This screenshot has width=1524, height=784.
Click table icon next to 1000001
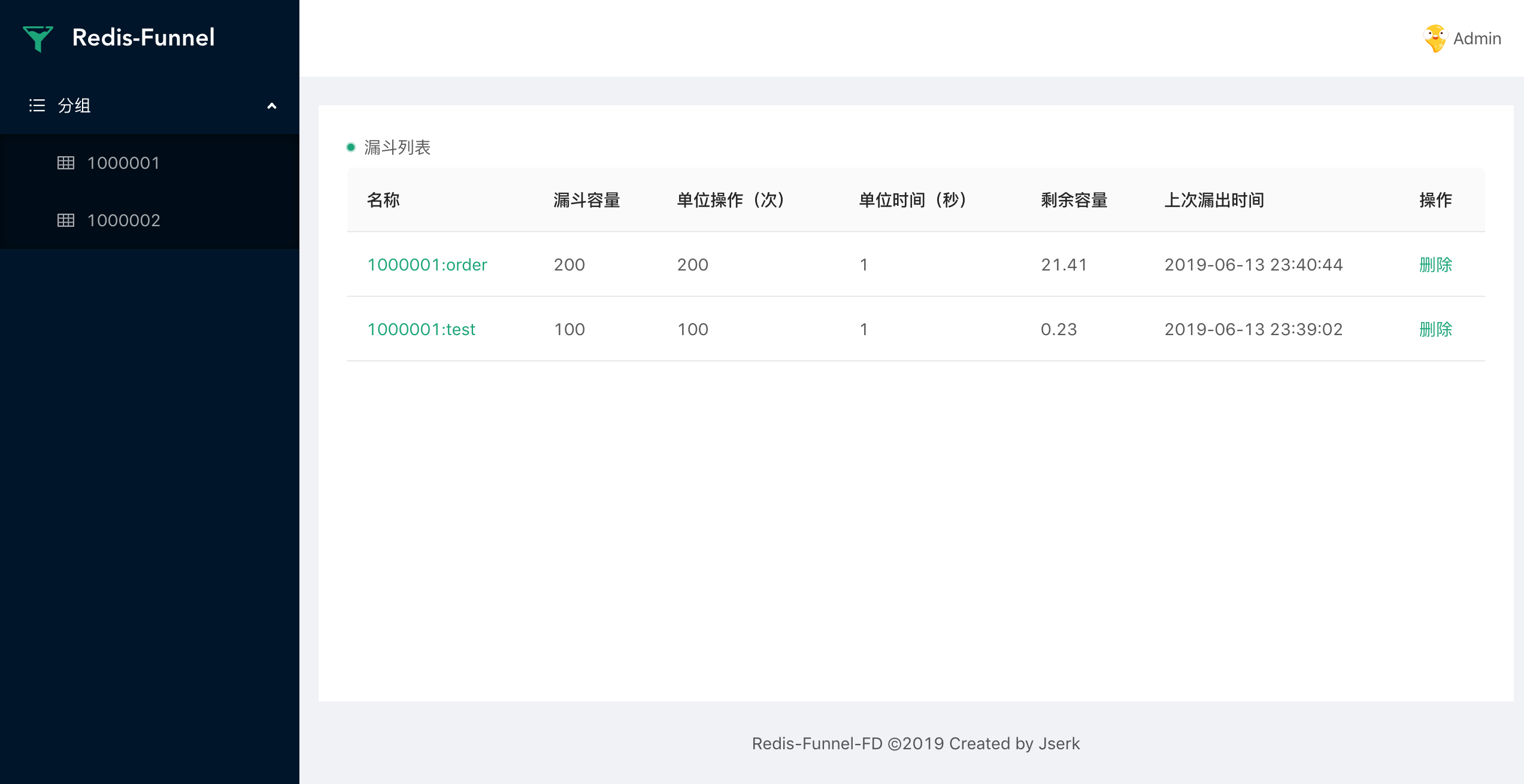66,163
